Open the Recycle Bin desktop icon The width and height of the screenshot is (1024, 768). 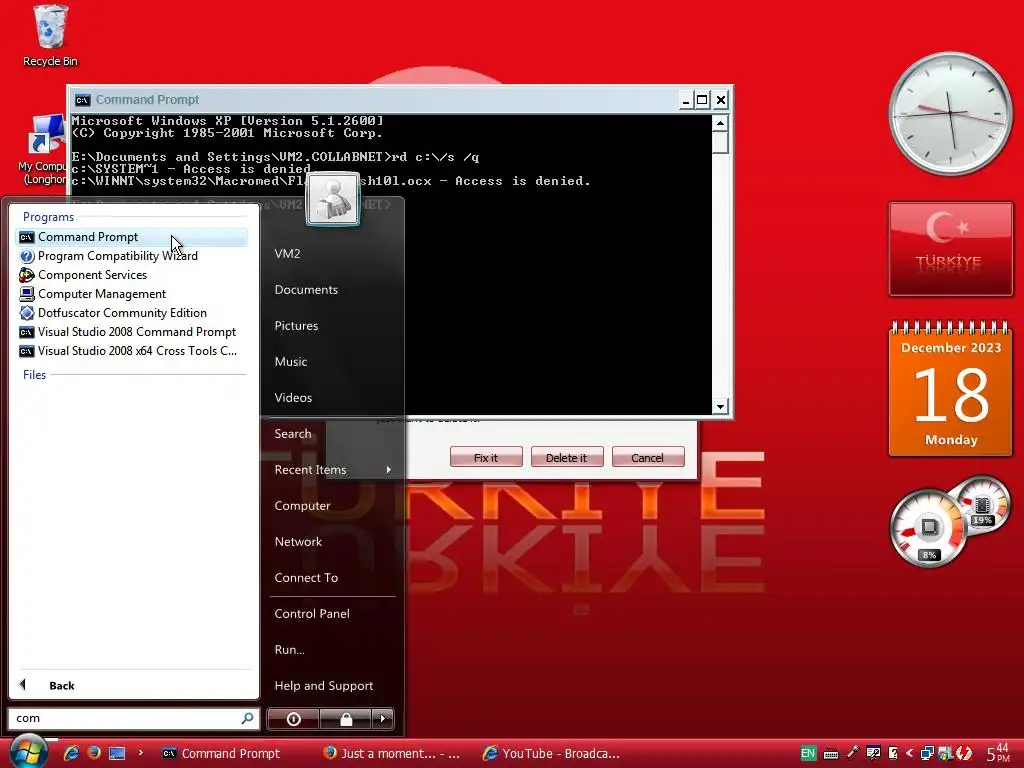tap(50, 35)
